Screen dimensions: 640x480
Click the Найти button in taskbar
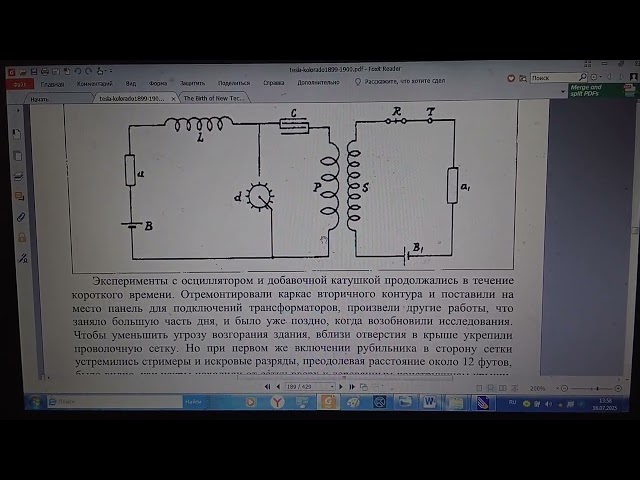tap(193, 402)
